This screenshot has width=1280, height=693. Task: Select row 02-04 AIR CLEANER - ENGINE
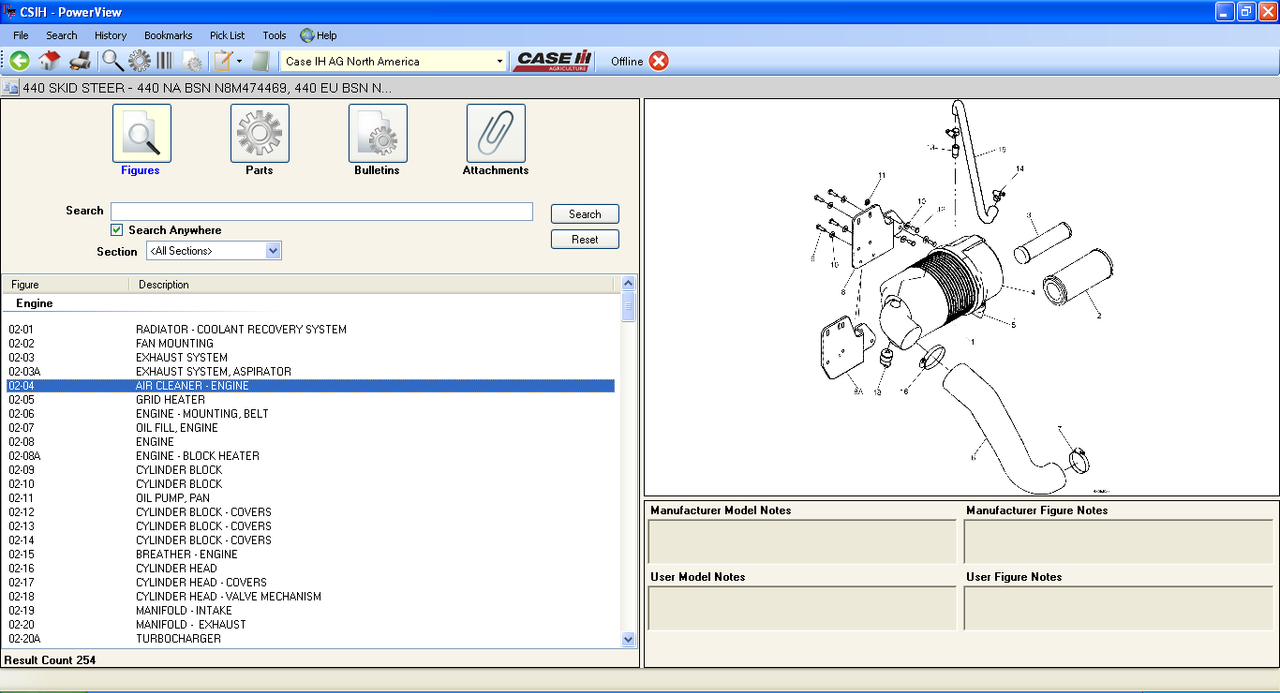310,386
